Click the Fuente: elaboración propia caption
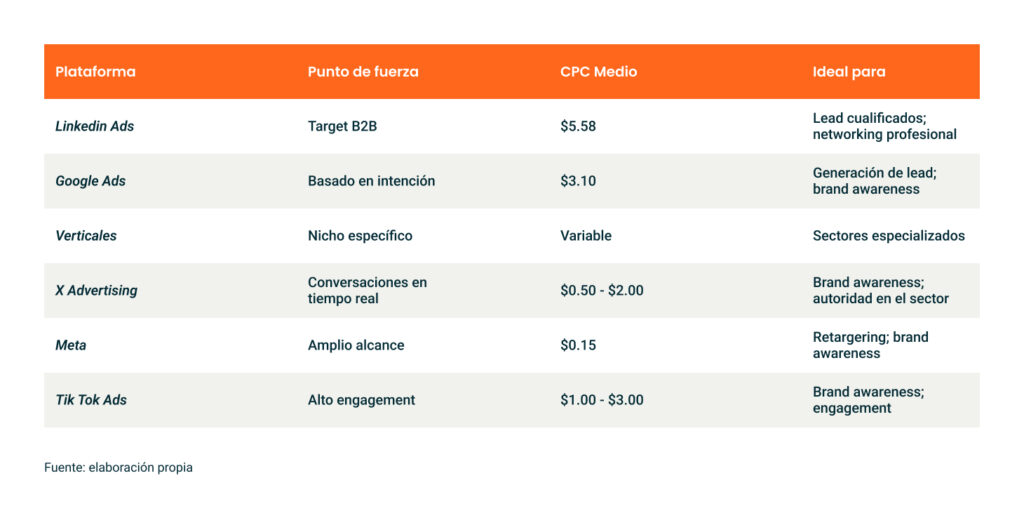Image resolution: width=1024 pixels, height=518 pixels. pos(118,467)
